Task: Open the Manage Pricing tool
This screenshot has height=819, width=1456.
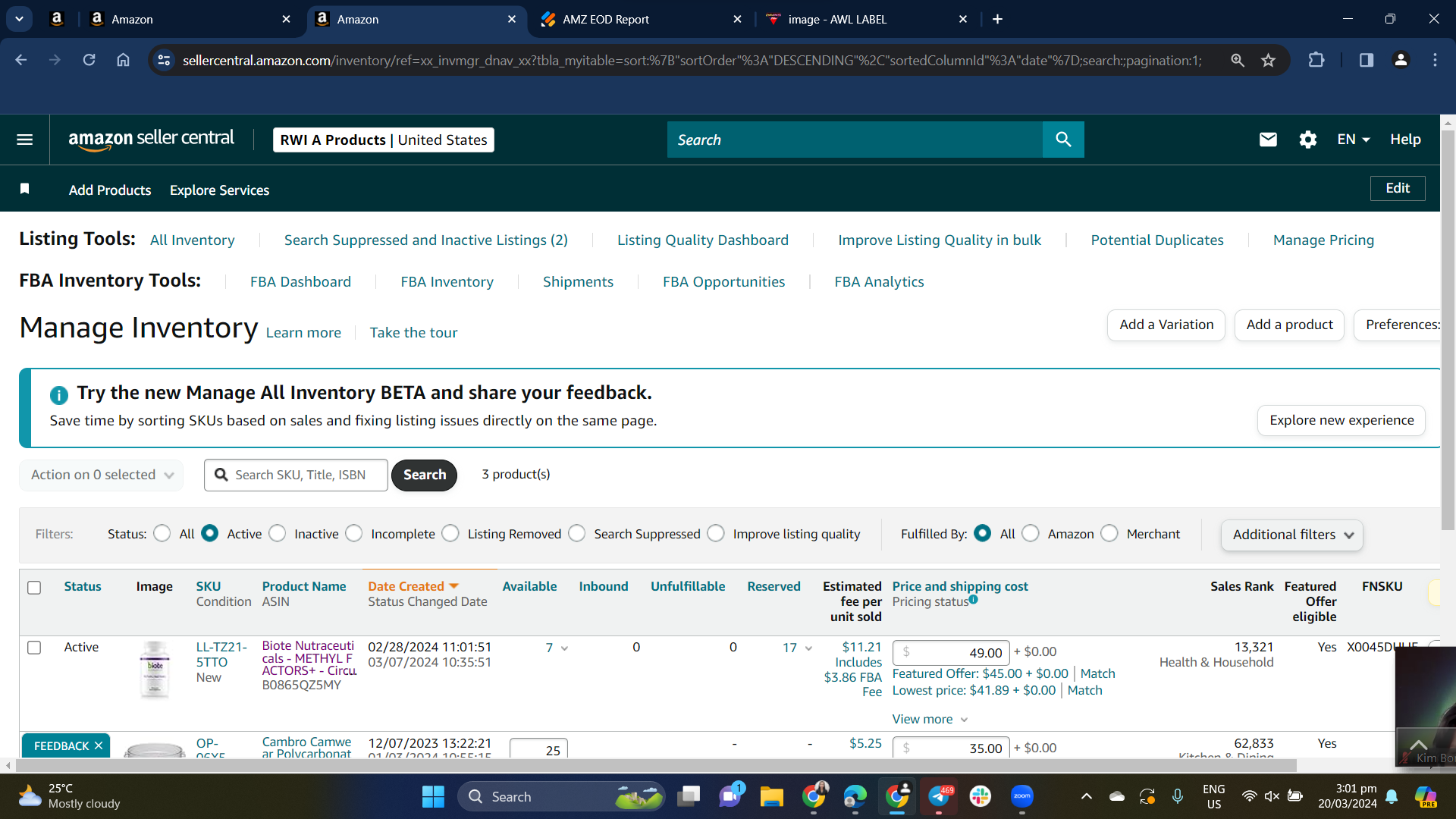Action: coord(1323,240)
